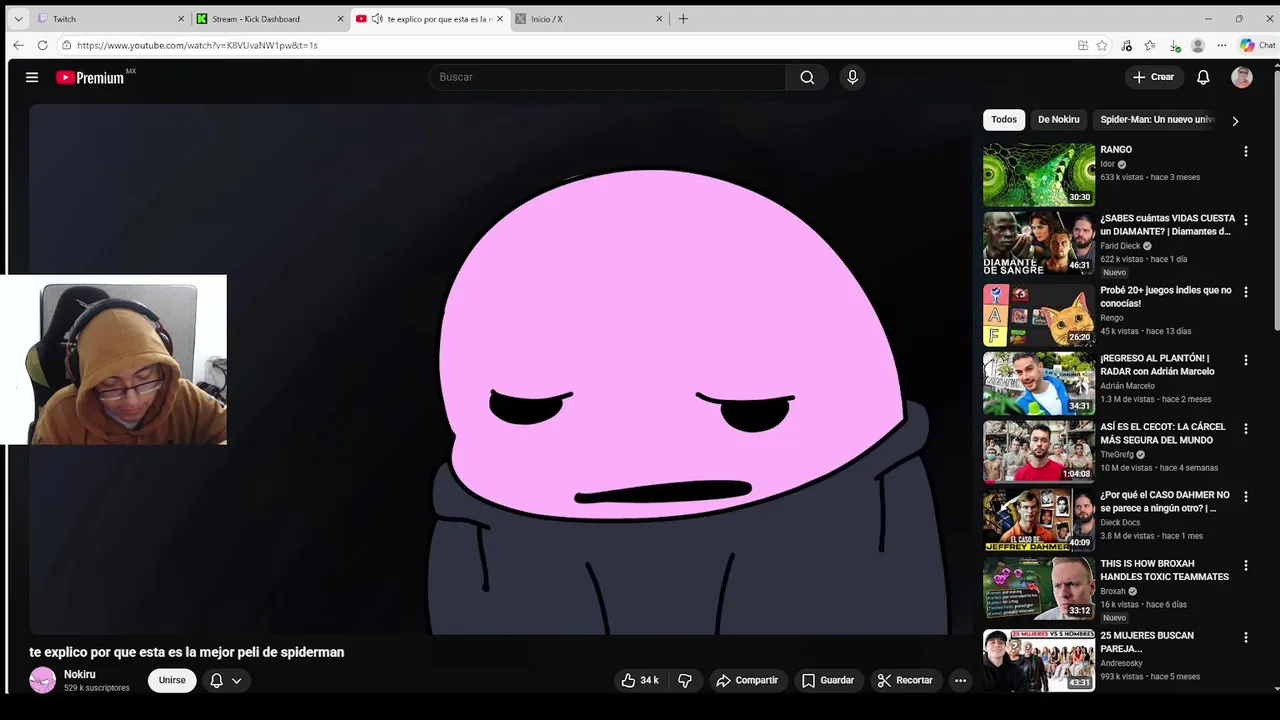Open browser favorites list icon
The width and height of the screenshot is (1280, 720).
(x=1150, y=45)
